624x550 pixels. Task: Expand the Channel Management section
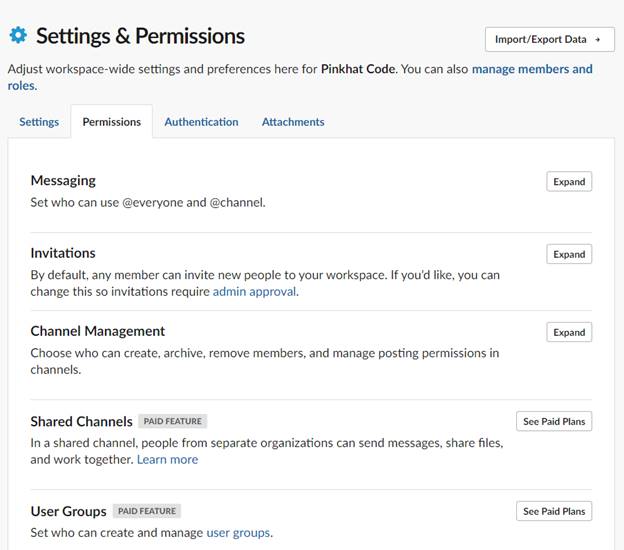click(x=569, y=332)
